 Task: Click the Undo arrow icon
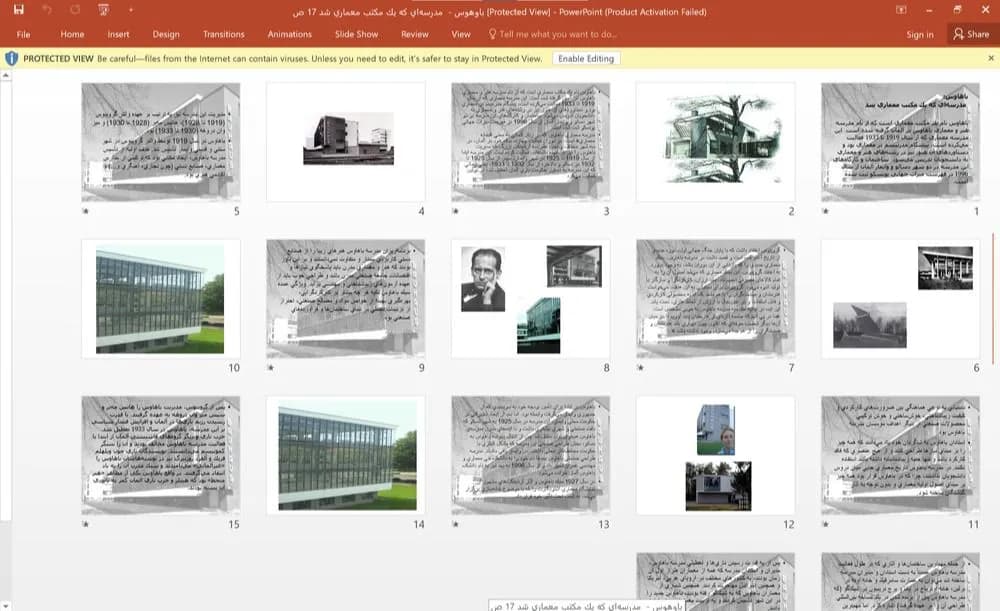click(x=47, y=10)
